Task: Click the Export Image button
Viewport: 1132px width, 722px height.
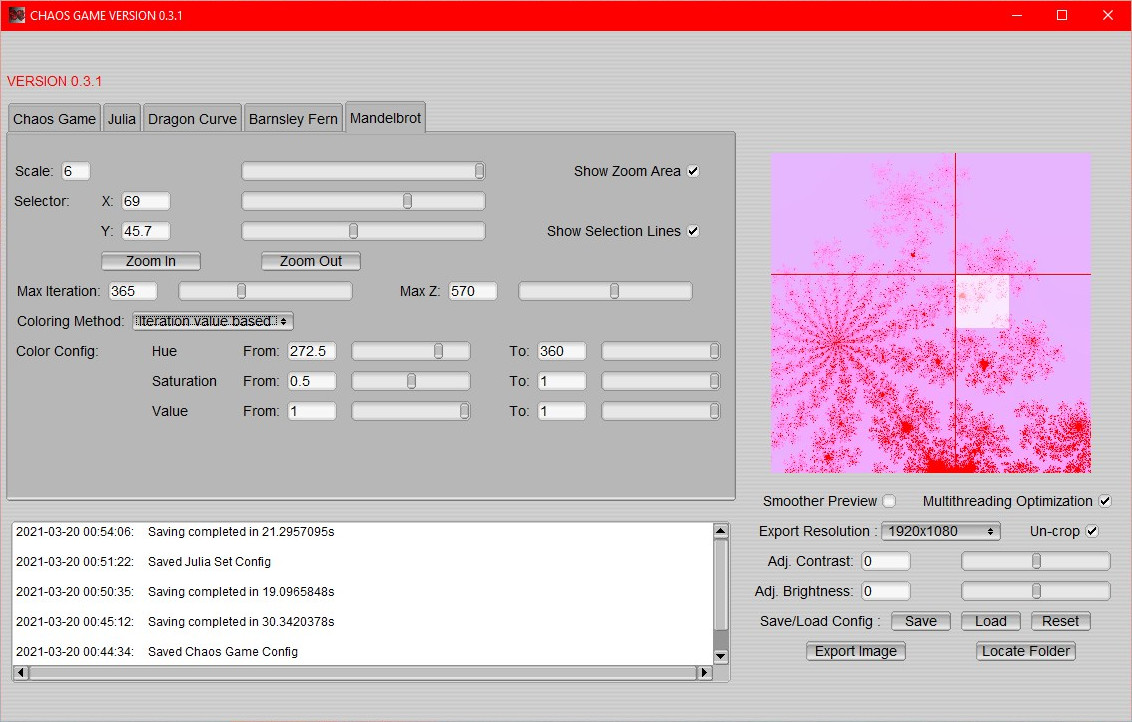Action: coord(855,651)
